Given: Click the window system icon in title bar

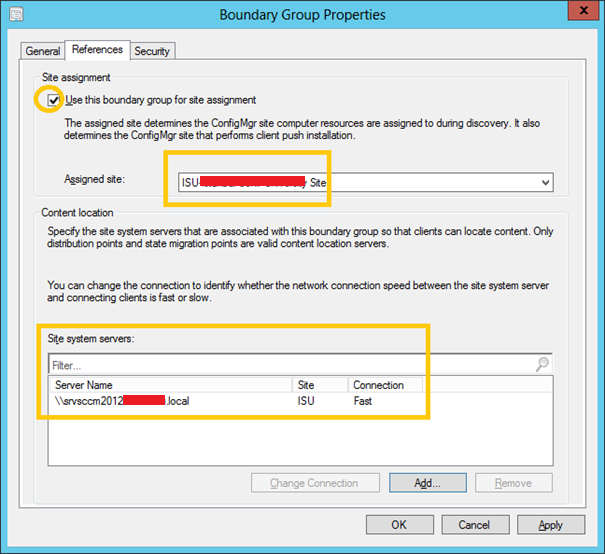Looking at the screenshot, I should click(12, 13).
